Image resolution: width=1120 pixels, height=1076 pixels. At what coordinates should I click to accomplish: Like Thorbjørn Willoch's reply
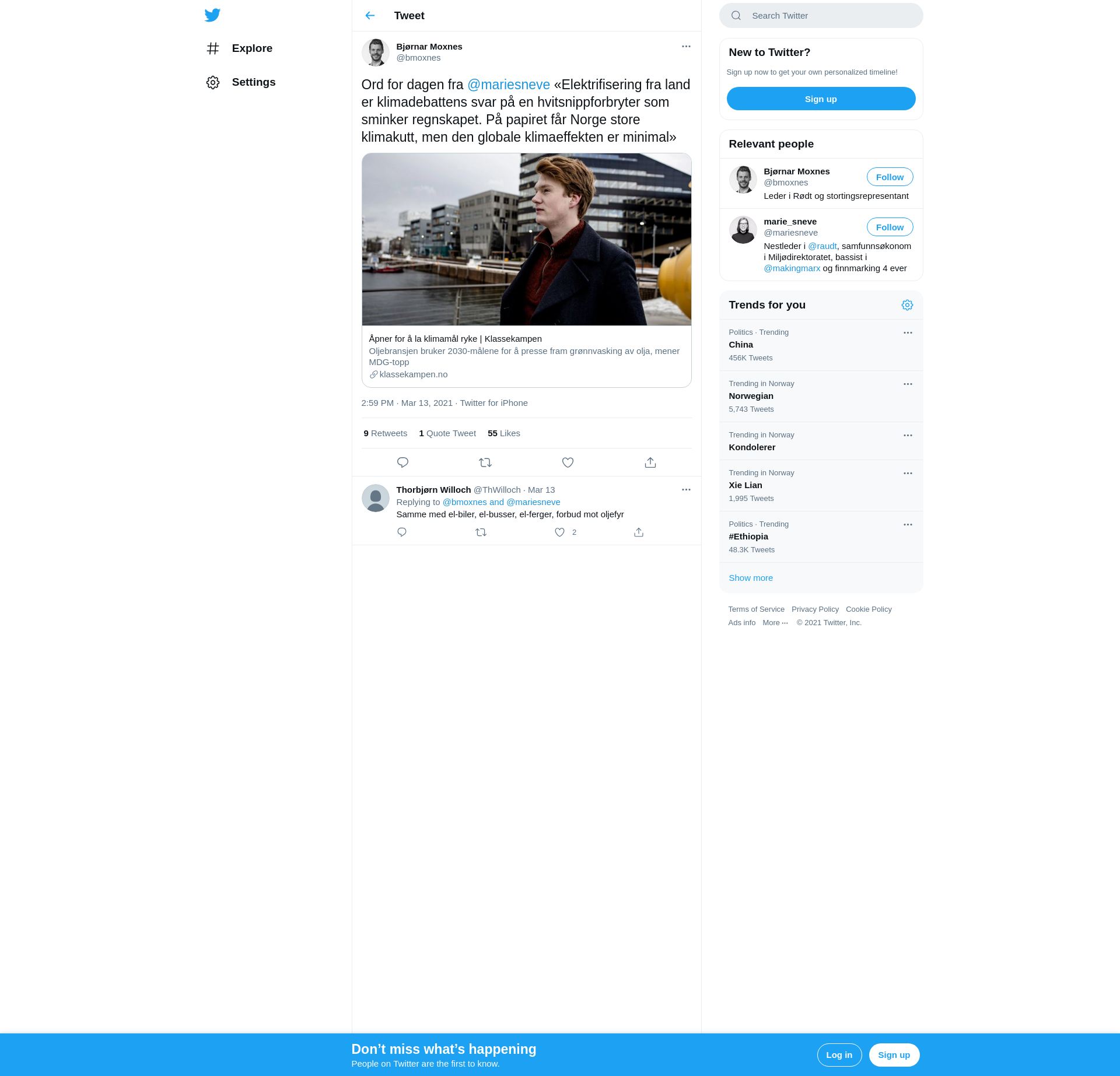[559, 532]
